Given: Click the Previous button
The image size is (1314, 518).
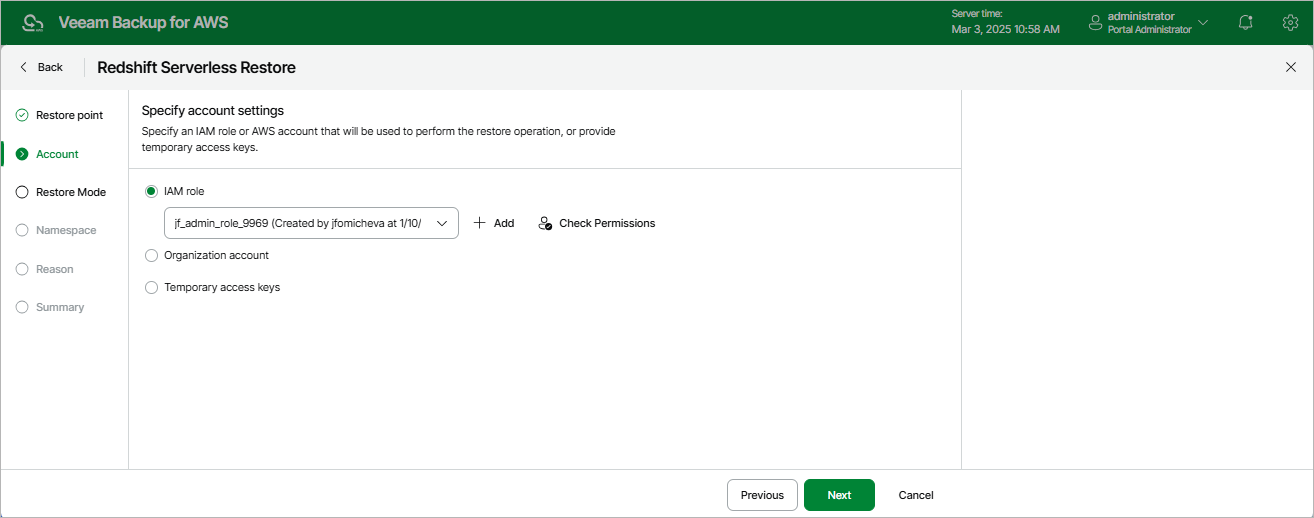Looking at the screenshot, I should [762, 495].
